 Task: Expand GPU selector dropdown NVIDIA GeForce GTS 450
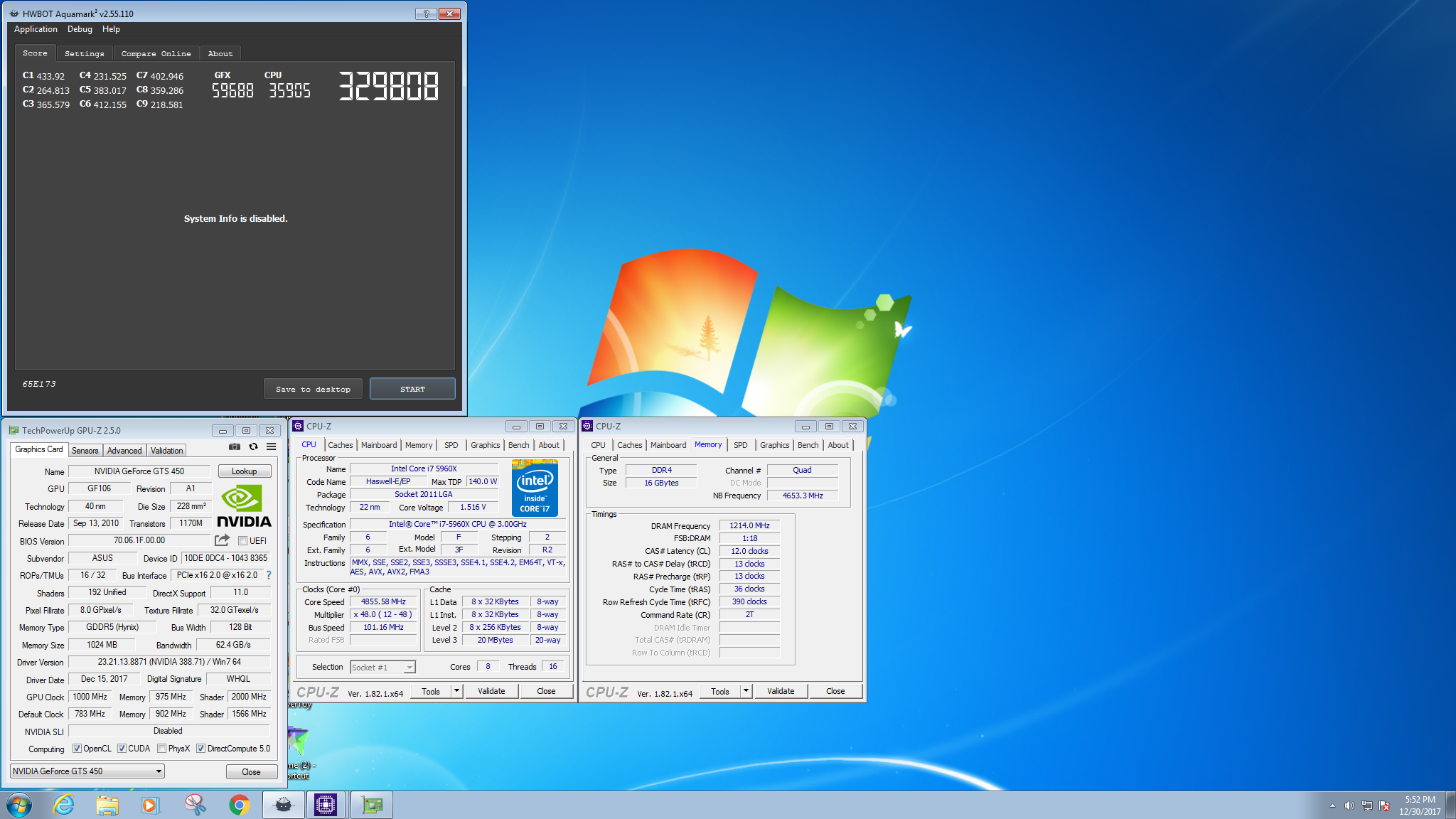[87, 771]
